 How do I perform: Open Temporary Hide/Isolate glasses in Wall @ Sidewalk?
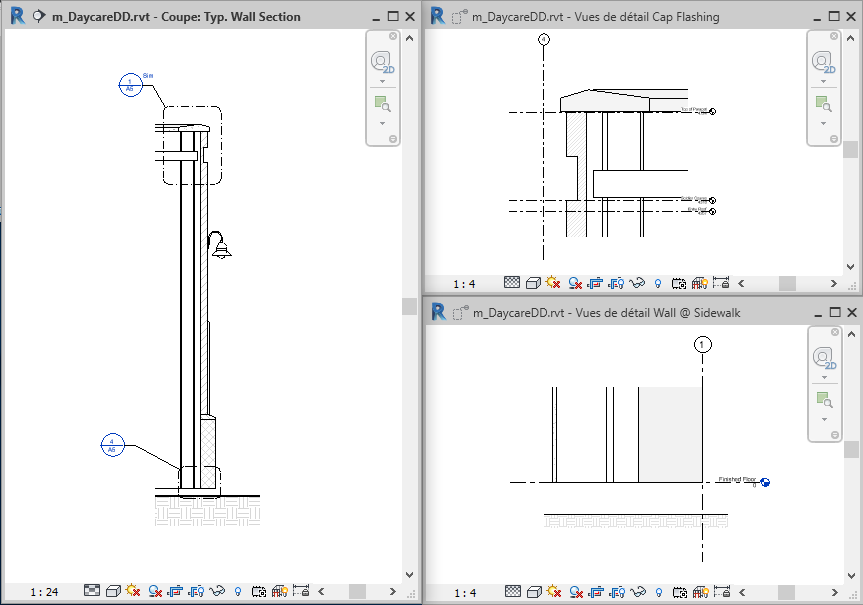638,592
